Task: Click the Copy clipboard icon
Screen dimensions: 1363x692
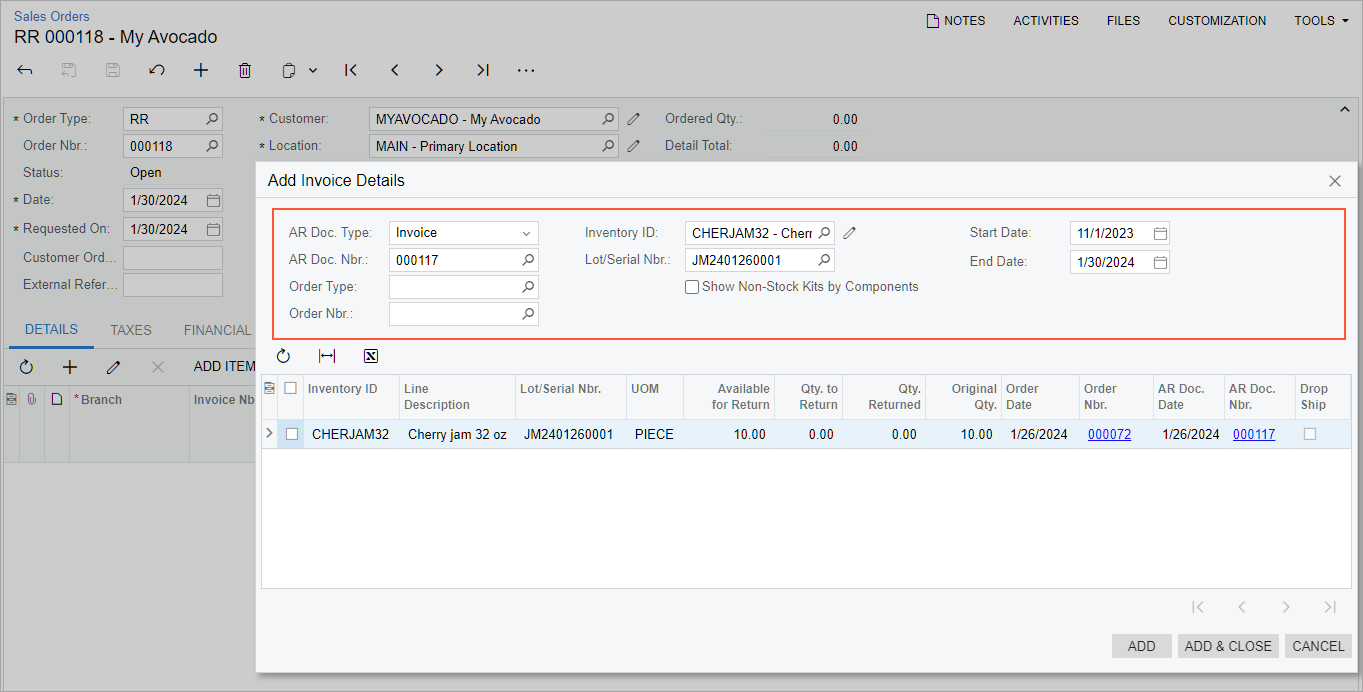Action: 289,70
